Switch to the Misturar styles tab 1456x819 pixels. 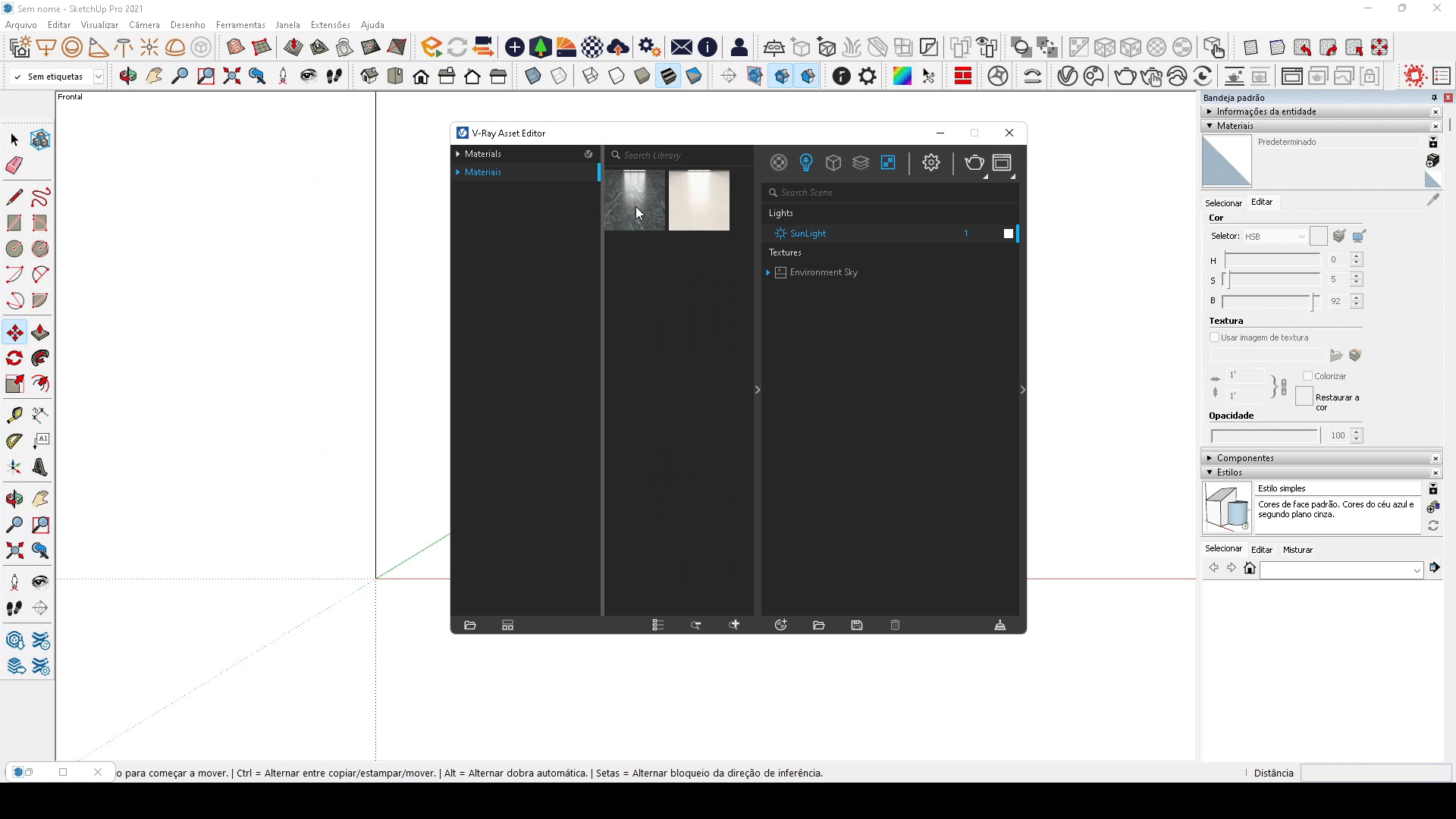(x=1297, y=550)
